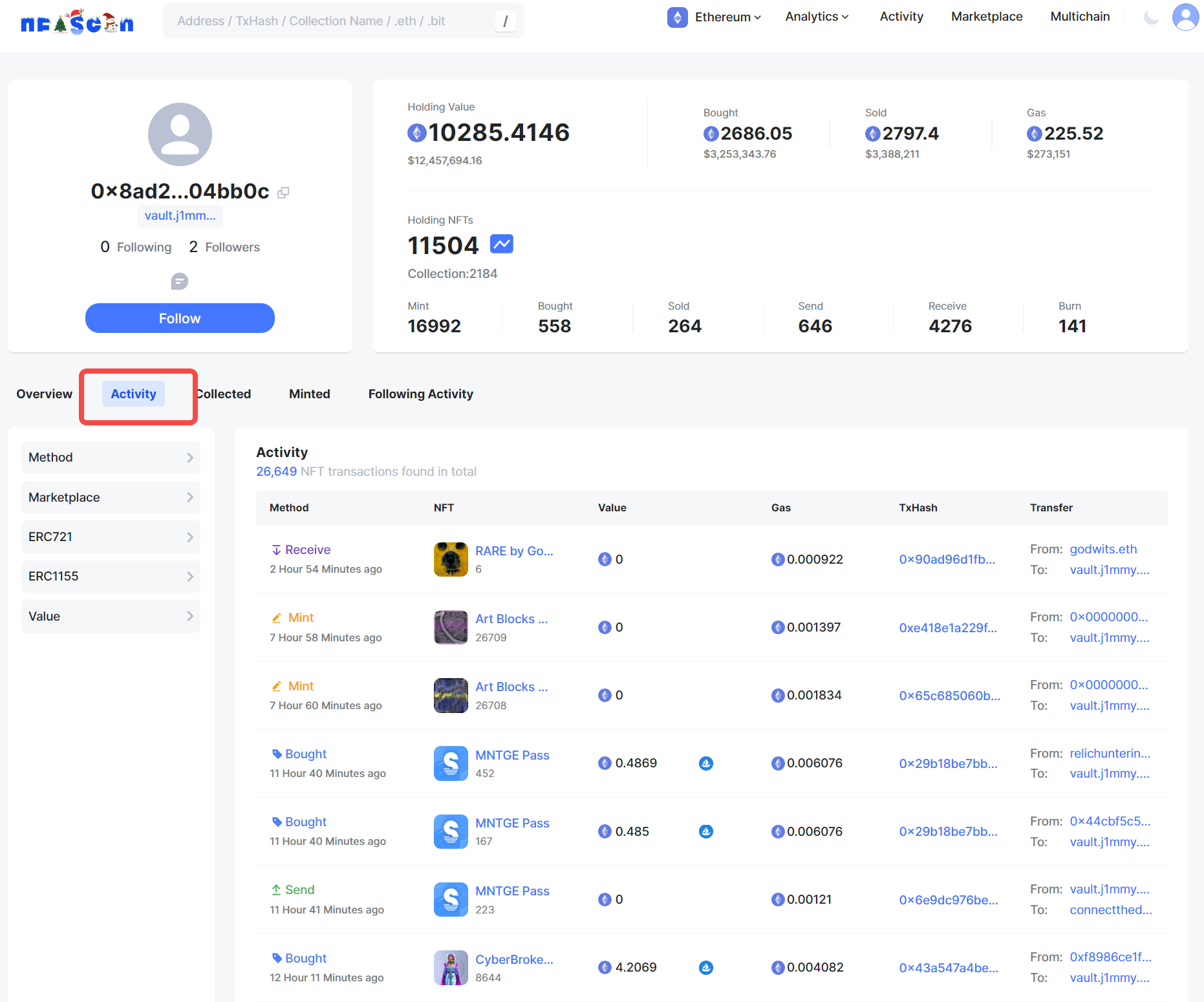Click the address search input field
The image size is (1204, 1002).
[330, 21]
